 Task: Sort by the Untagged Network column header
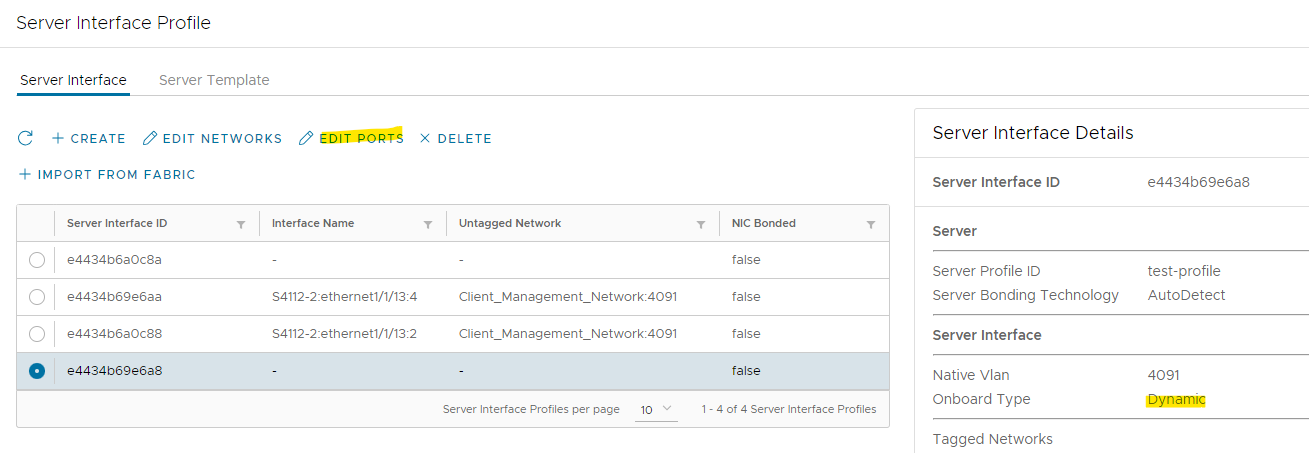(x=510, y=224)
